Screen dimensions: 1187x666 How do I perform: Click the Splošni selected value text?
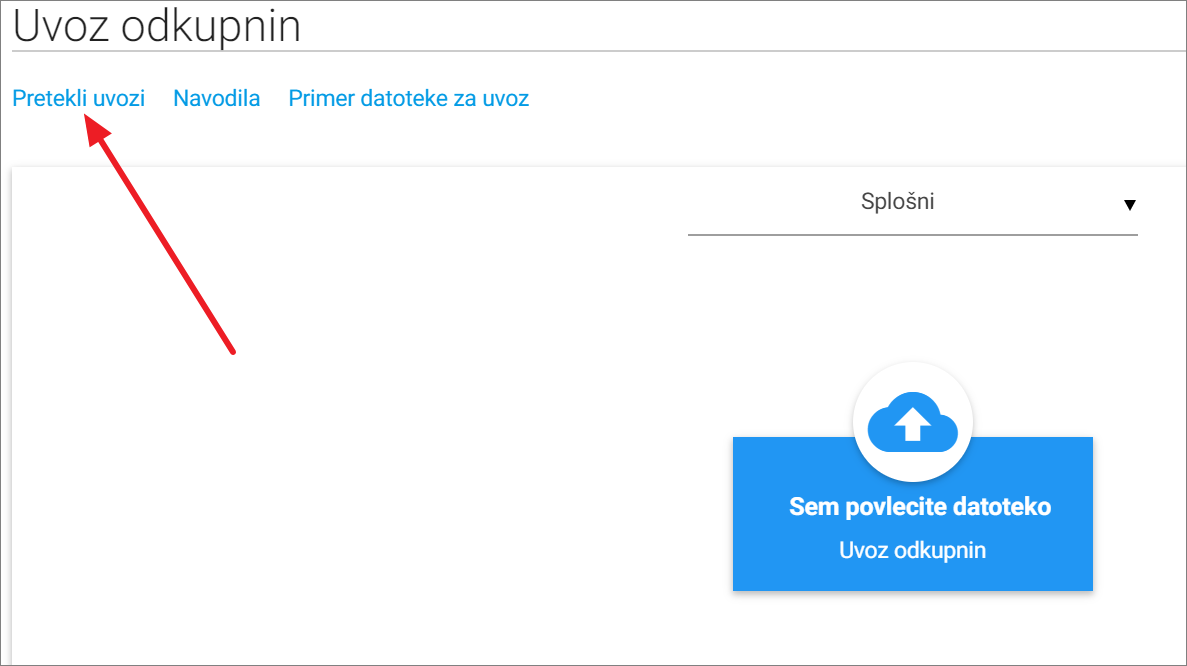897,202
